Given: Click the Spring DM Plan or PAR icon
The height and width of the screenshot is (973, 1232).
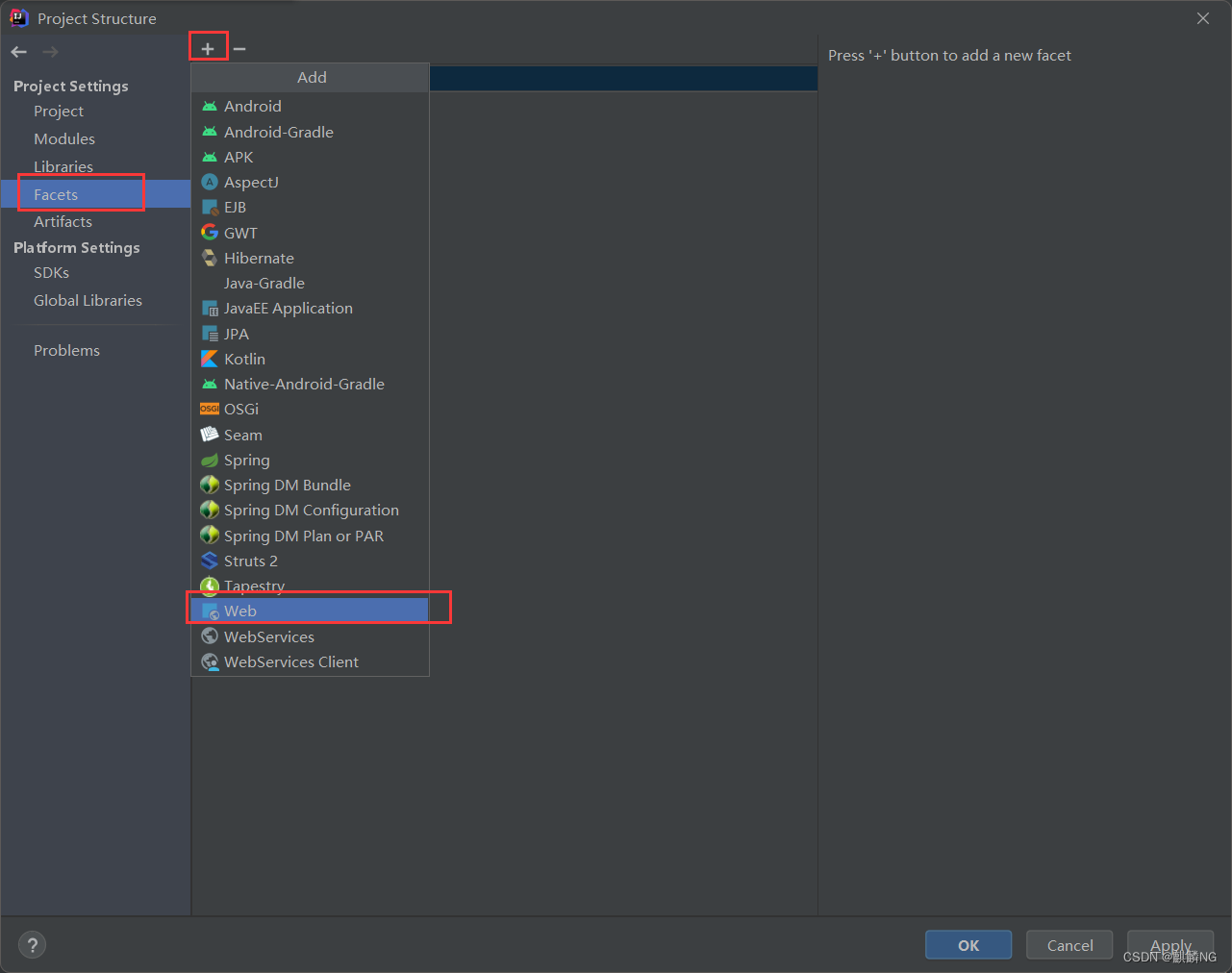Looking at the screenshot, I should 210,536.
